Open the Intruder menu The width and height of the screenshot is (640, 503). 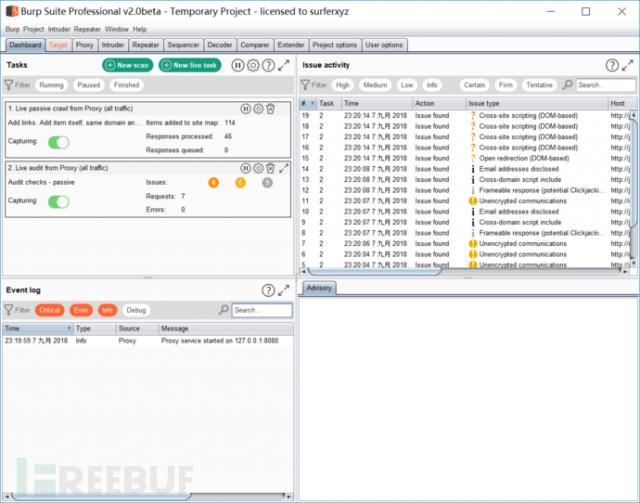point(59,29)
